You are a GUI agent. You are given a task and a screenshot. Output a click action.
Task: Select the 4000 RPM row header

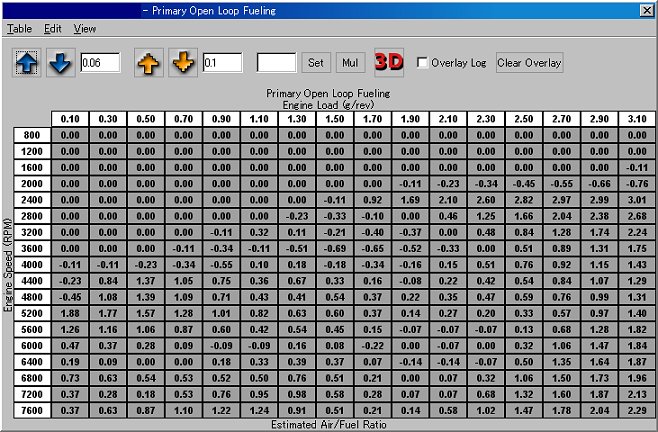click(x=32, y=265)
